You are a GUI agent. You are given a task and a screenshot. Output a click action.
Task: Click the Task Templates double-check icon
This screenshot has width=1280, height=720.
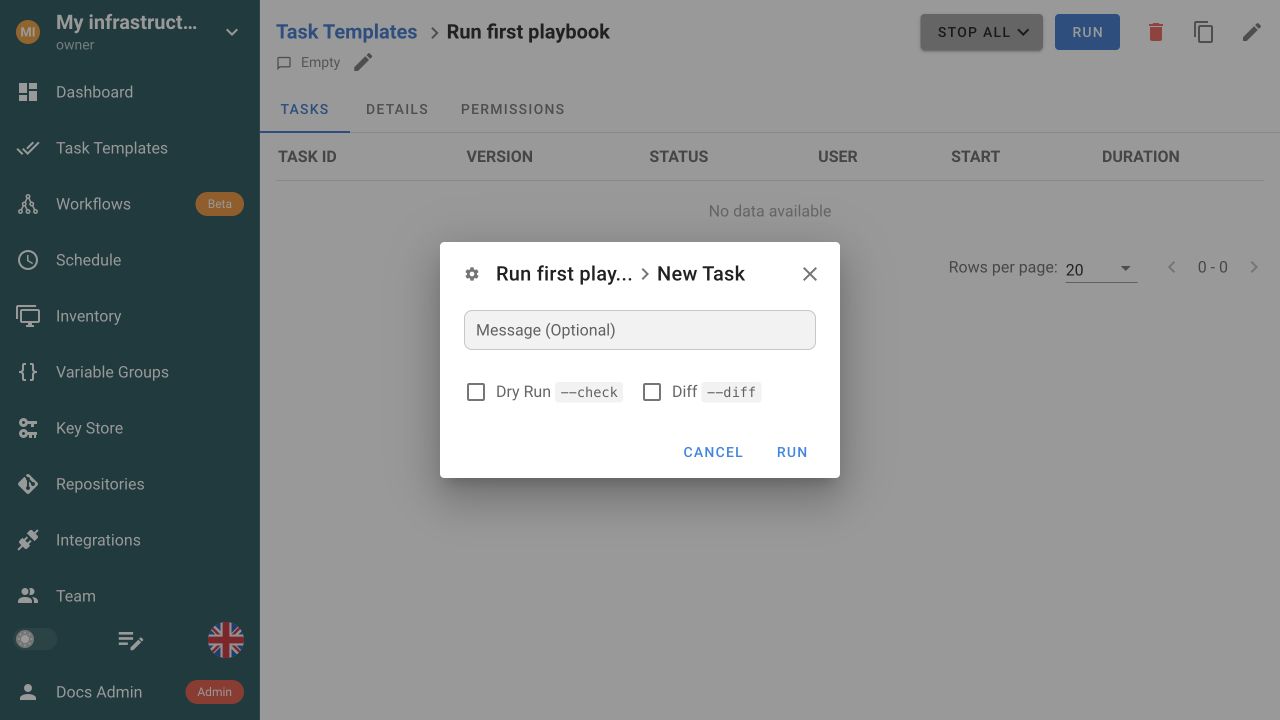(x=28, y=148)
